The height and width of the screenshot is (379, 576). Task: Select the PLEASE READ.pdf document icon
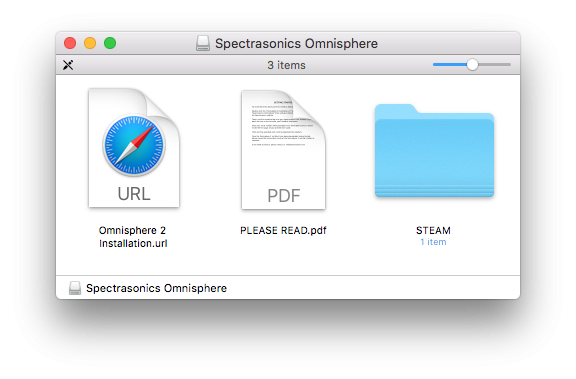tap(283, 150)
